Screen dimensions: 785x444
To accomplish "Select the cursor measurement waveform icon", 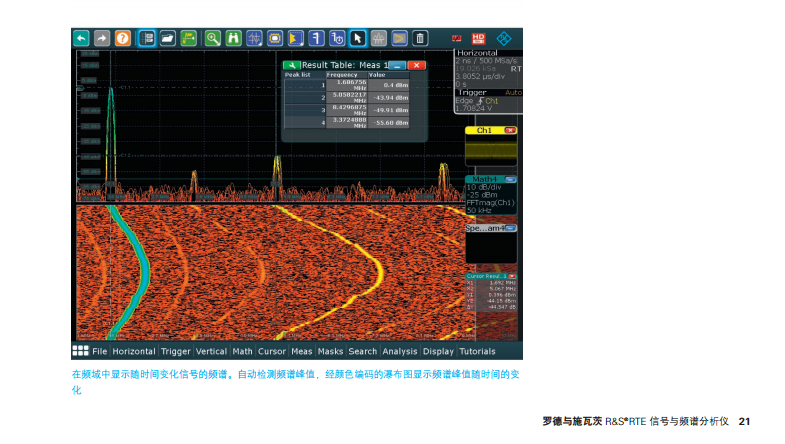I will click(254, 39).
